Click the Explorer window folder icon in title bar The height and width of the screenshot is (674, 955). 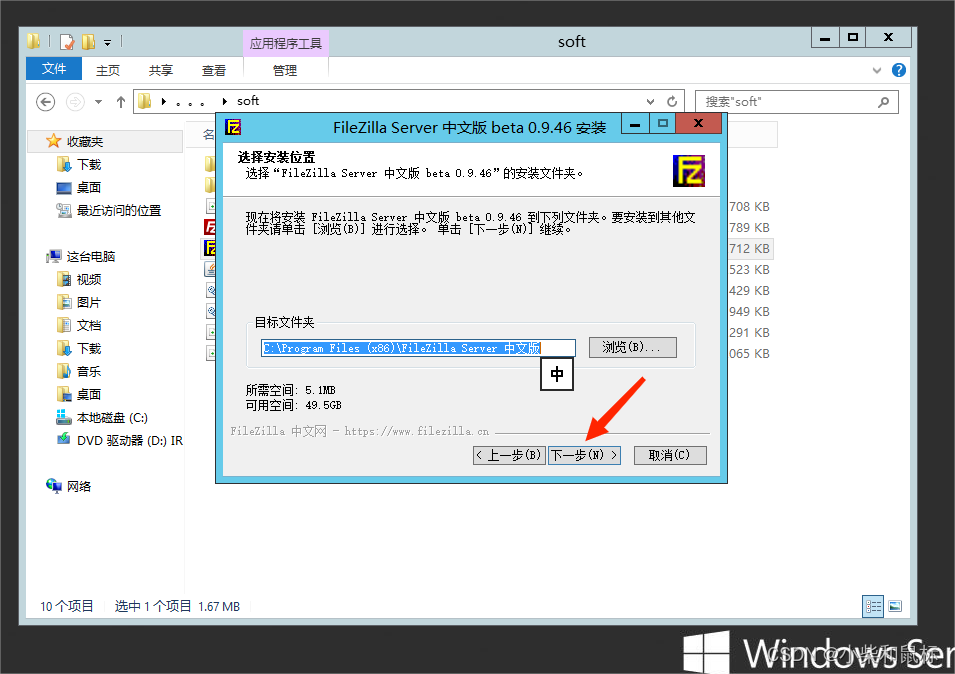click(x=34, y=41)
